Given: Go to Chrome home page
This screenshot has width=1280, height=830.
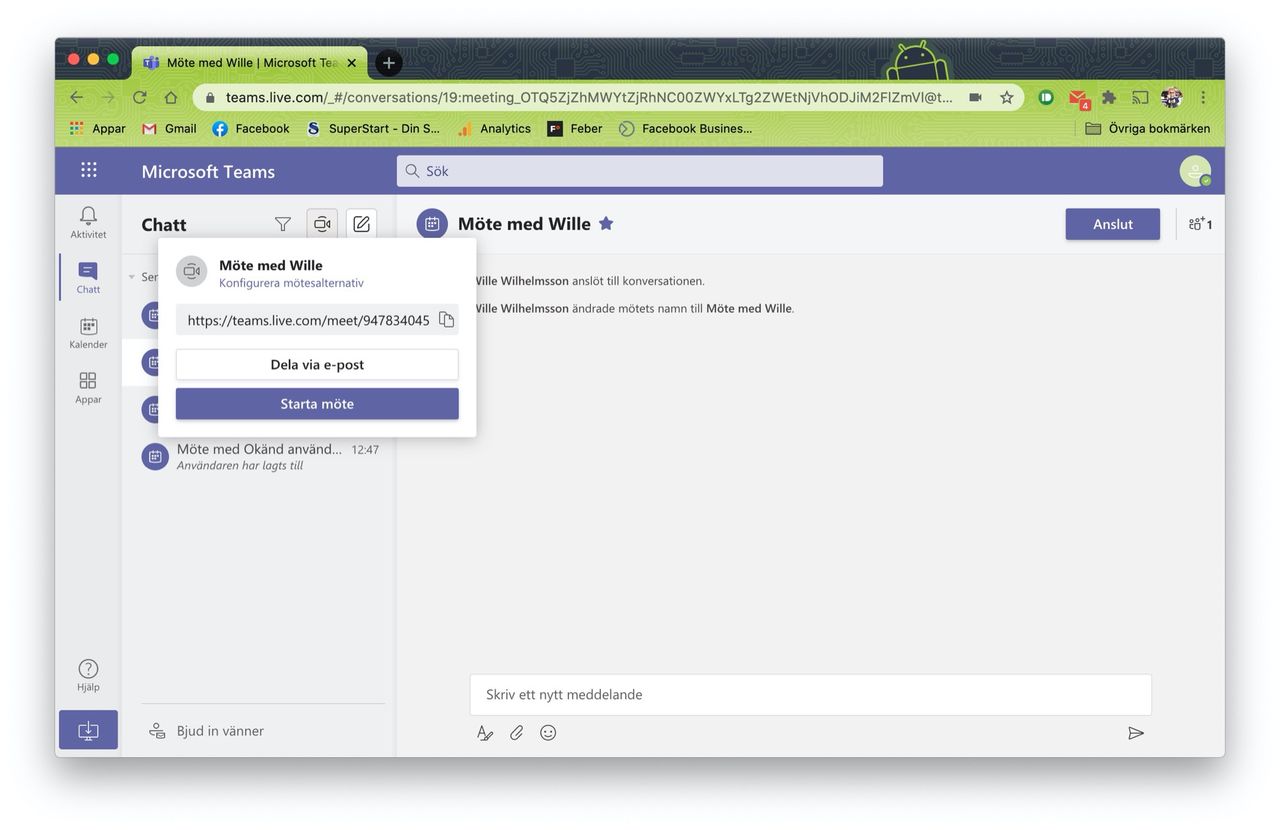Looking at the screenshot, I should pyautogui.click(x=171, y=97).
